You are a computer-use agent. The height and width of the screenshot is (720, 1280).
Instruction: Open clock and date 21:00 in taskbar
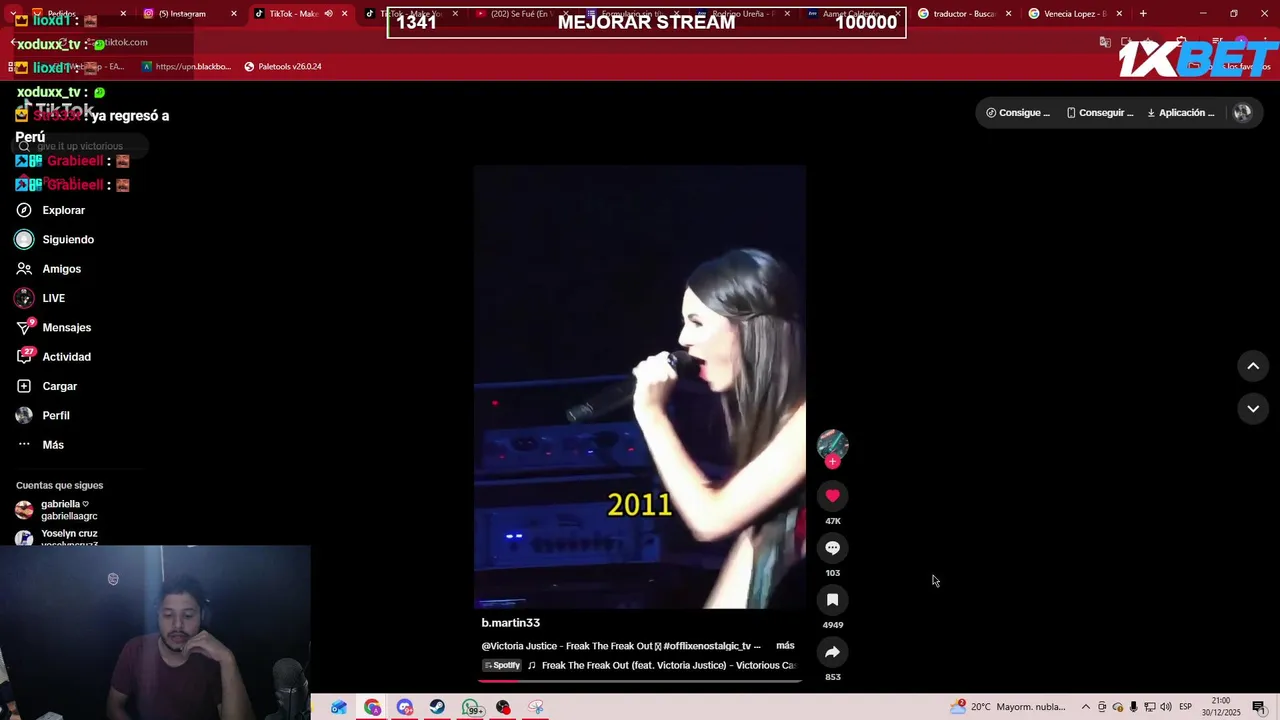coord(1220,707)
